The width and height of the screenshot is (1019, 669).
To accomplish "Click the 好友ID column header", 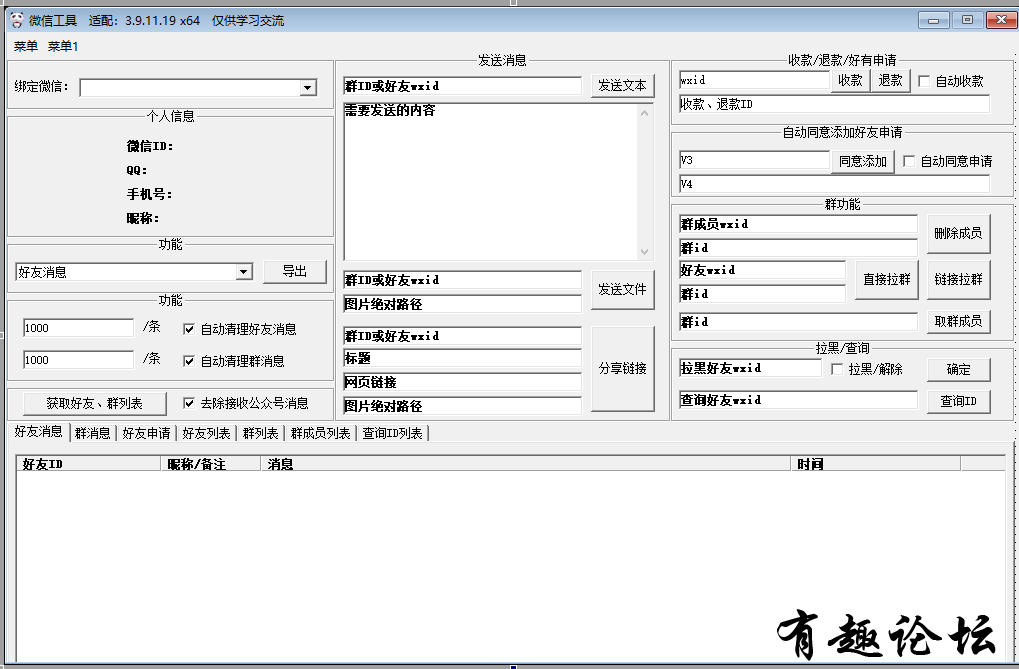I will tap(88, 464).
